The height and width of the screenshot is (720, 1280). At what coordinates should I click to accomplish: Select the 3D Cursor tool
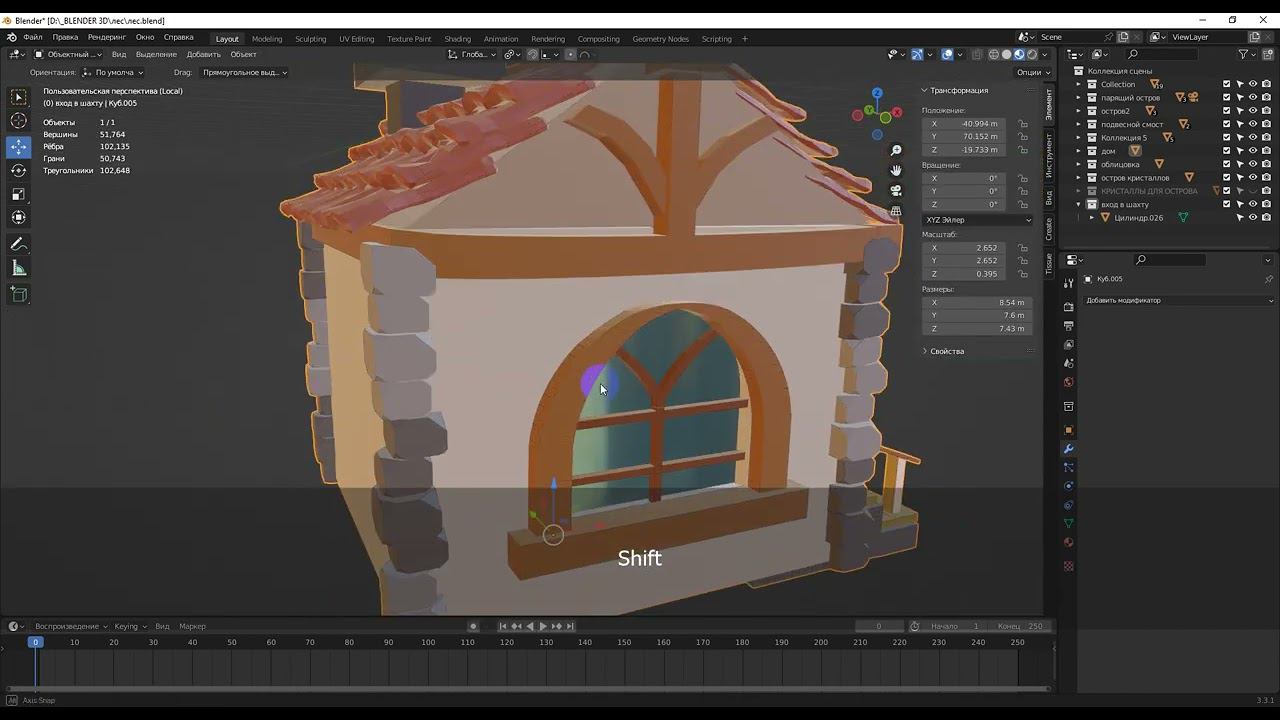pyautogui.click(x=19, y=121)
